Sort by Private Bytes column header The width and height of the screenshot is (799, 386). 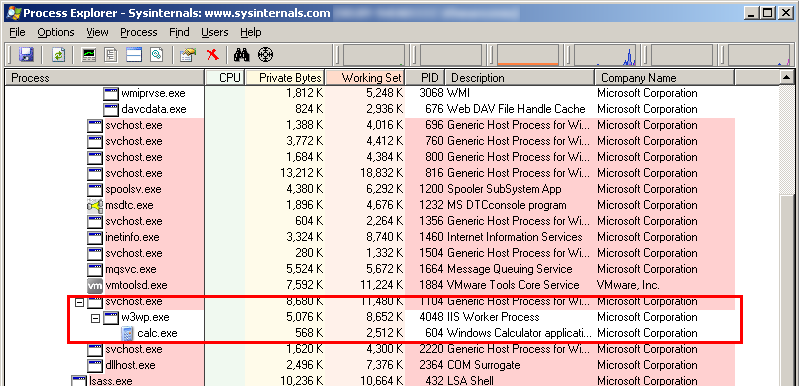pos(285,78)
